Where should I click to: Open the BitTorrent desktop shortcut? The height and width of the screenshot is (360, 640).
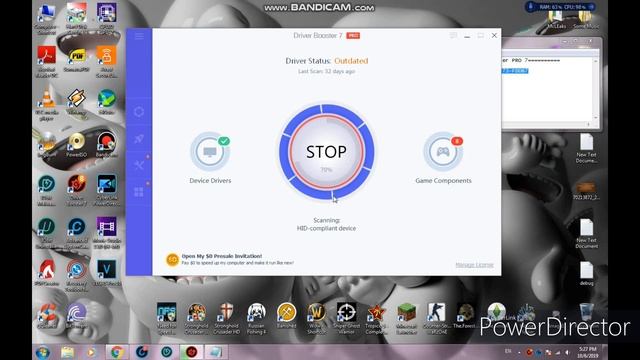(76, 315)
